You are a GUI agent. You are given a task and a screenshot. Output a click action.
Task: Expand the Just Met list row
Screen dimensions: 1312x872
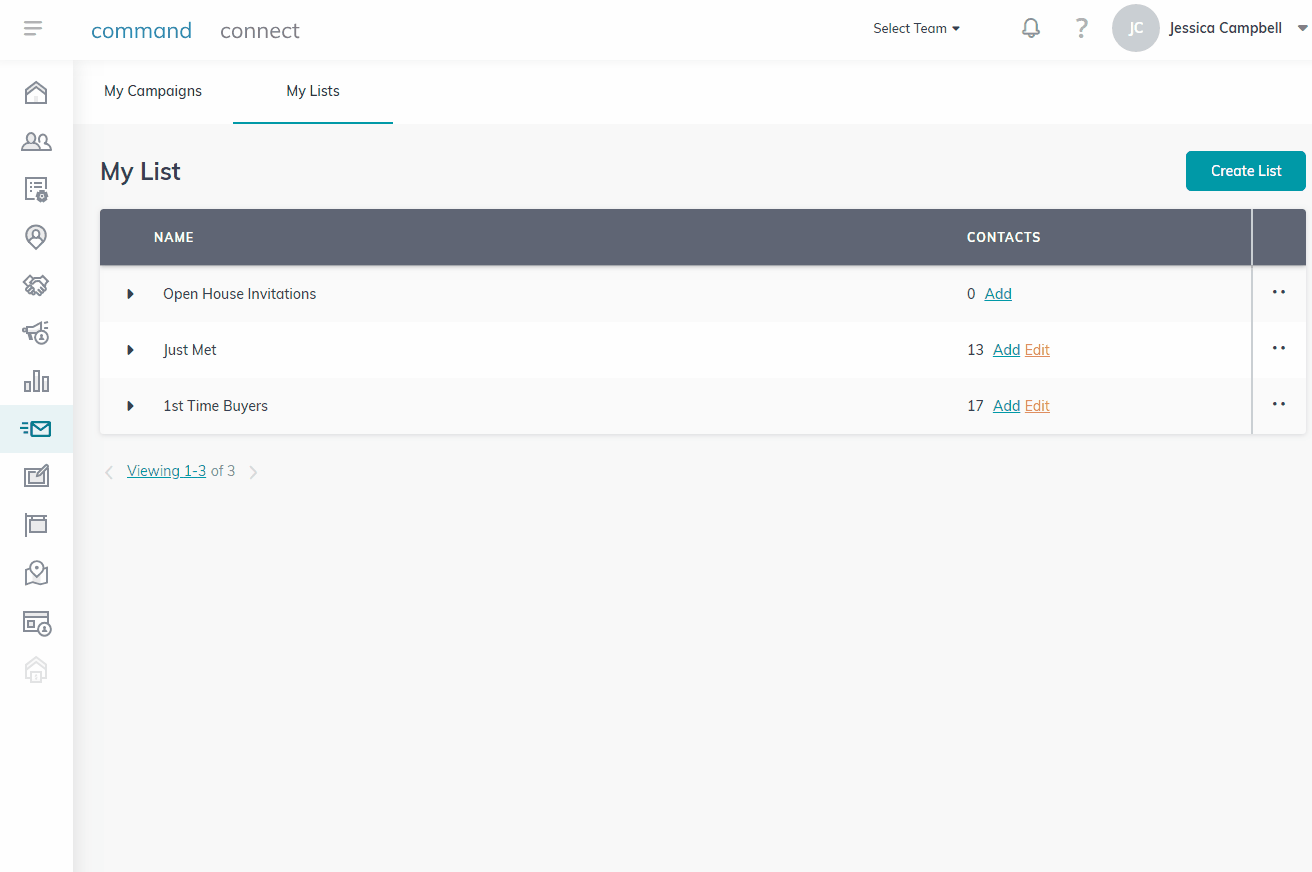pos(130,350)
